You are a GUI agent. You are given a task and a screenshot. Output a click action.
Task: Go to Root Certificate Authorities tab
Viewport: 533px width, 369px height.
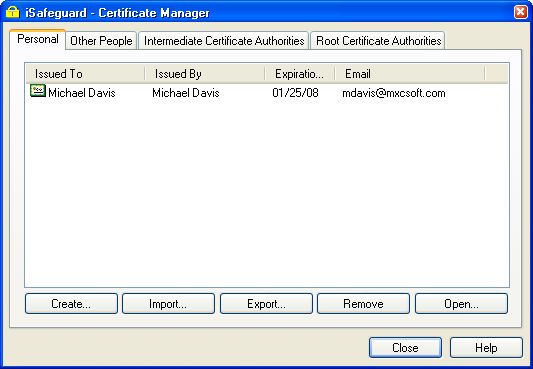pyautogui.click(x=378, y=41)
